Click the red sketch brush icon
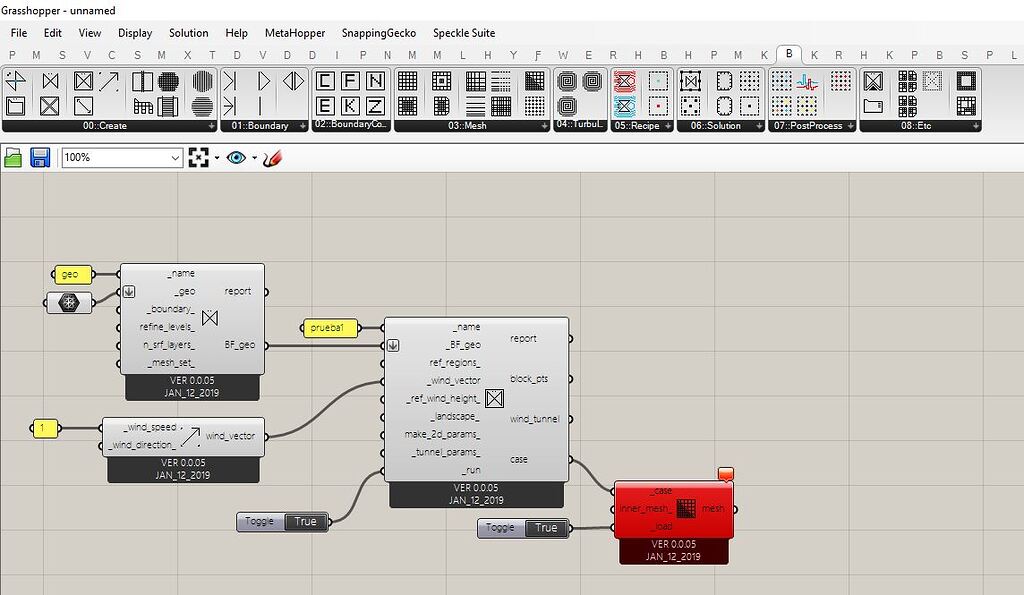Screen dimensions: 1024x595 pyautogui.click(x=272, y=158)
